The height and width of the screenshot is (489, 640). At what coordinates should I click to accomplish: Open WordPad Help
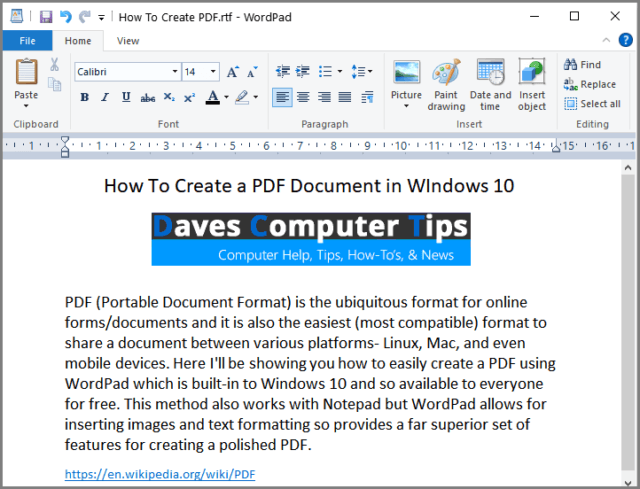[x=625, y=40]
